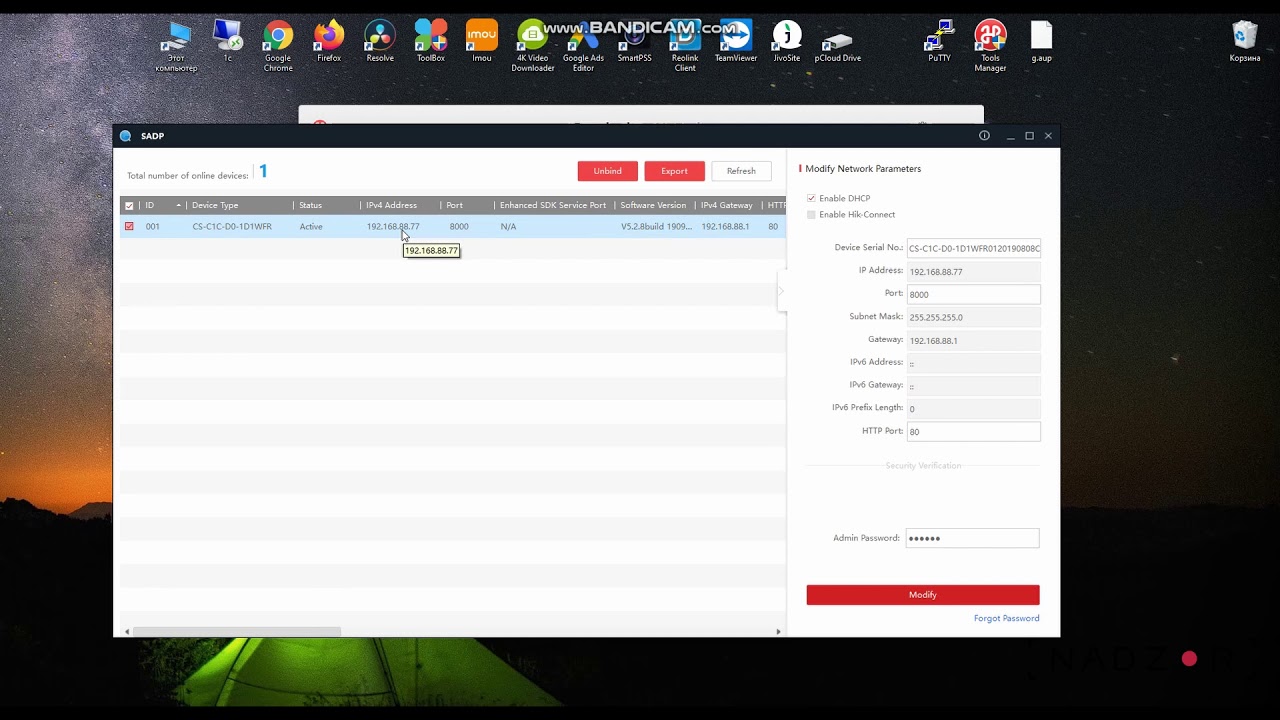Sort by the ID column header
Image resolution: width=1280 pixels, height=720 pixels.
tap(163, 205)
